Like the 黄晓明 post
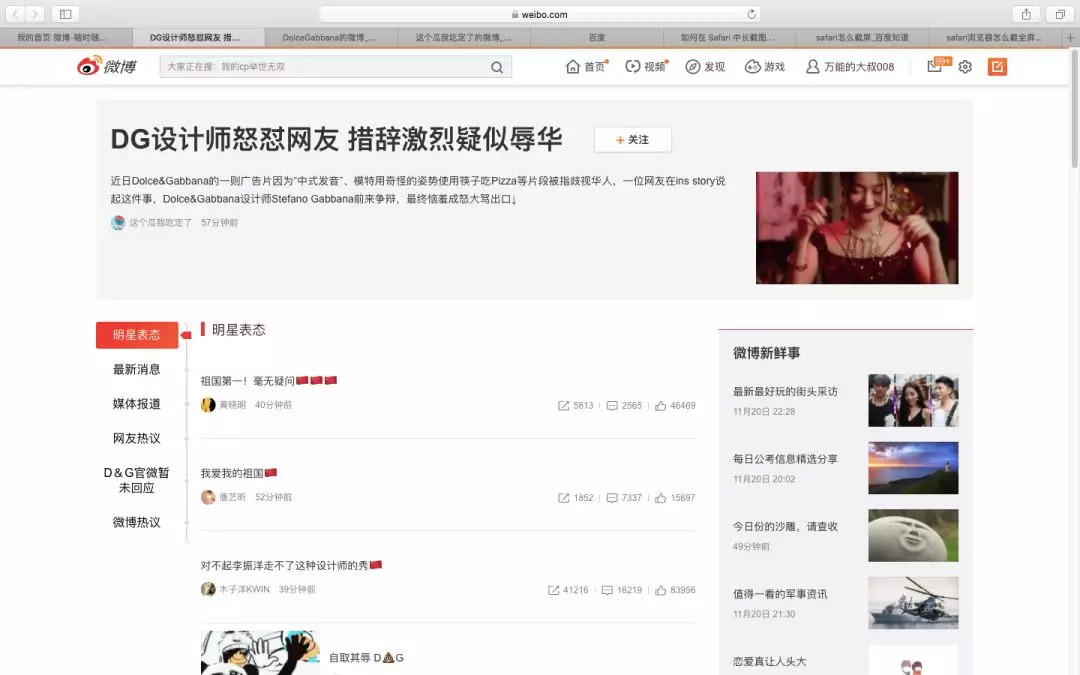The height and width of the screenshot is (675, 1080). [661, 406]
